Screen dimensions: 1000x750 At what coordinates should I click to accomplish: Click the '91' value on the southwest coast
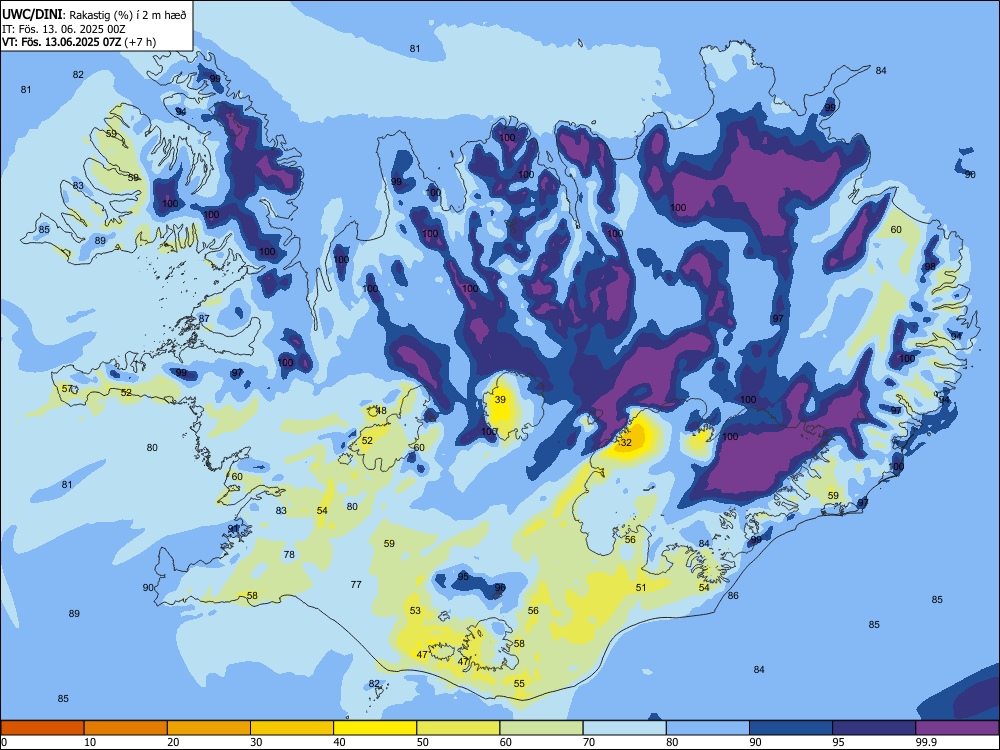tap(233, 528)
